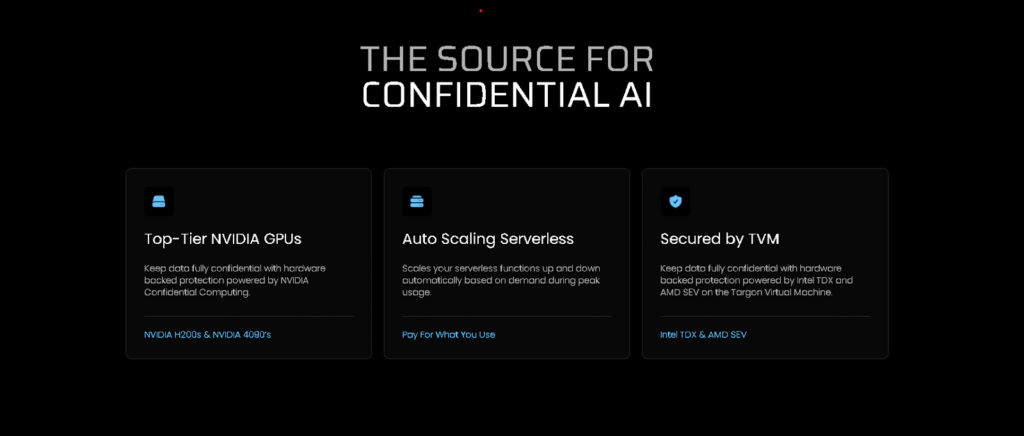Open the Intel TDX & AMD SEV link
The image size is (1024, 436).
pos(703,334)
